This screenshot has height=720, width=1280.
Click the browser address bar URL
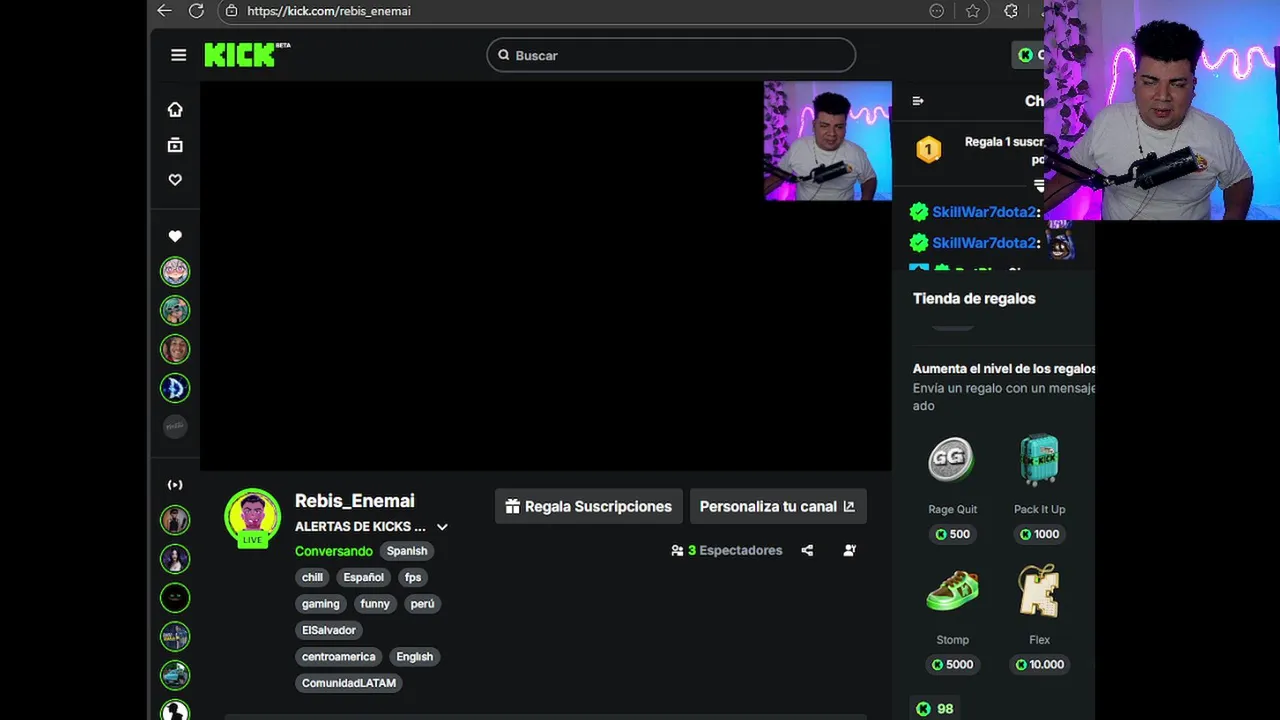[329, 11]
